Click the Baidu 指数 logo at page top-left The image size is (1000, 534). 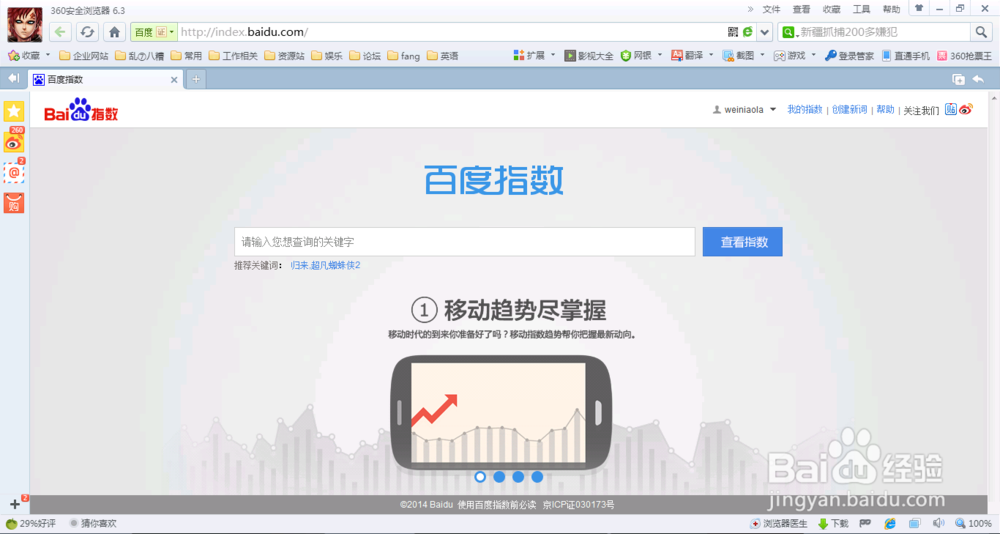pos(81,110)
